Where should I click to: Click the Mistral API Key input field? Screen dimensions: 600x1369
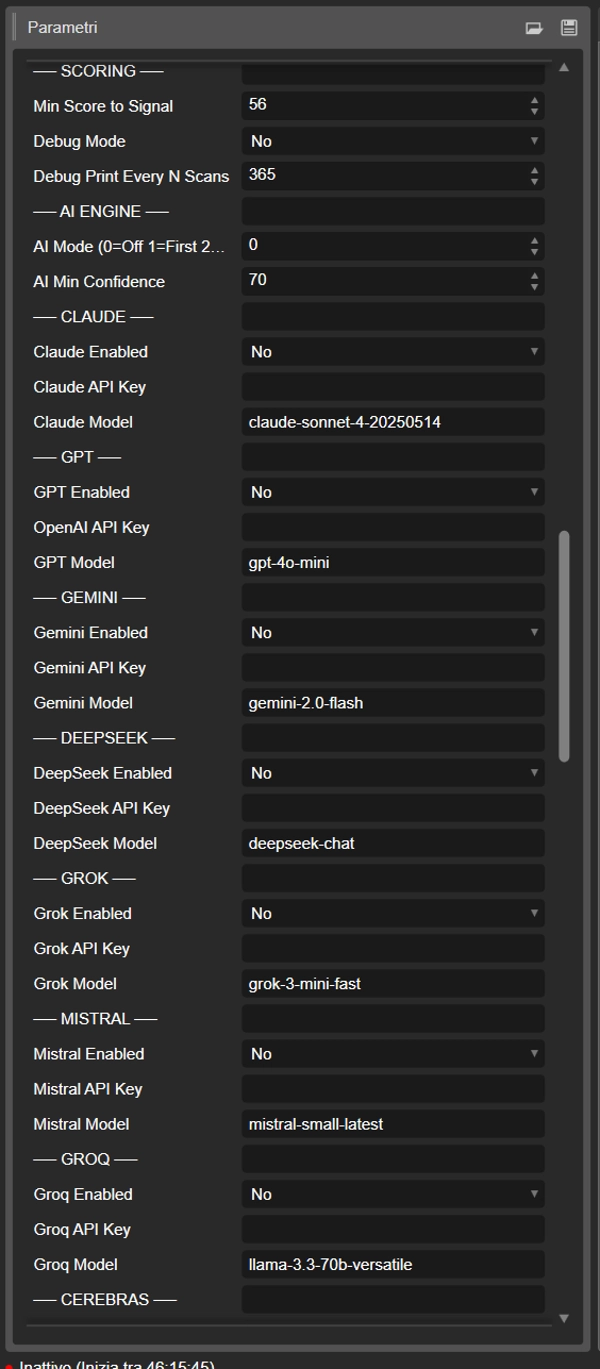pos(393,1089)
